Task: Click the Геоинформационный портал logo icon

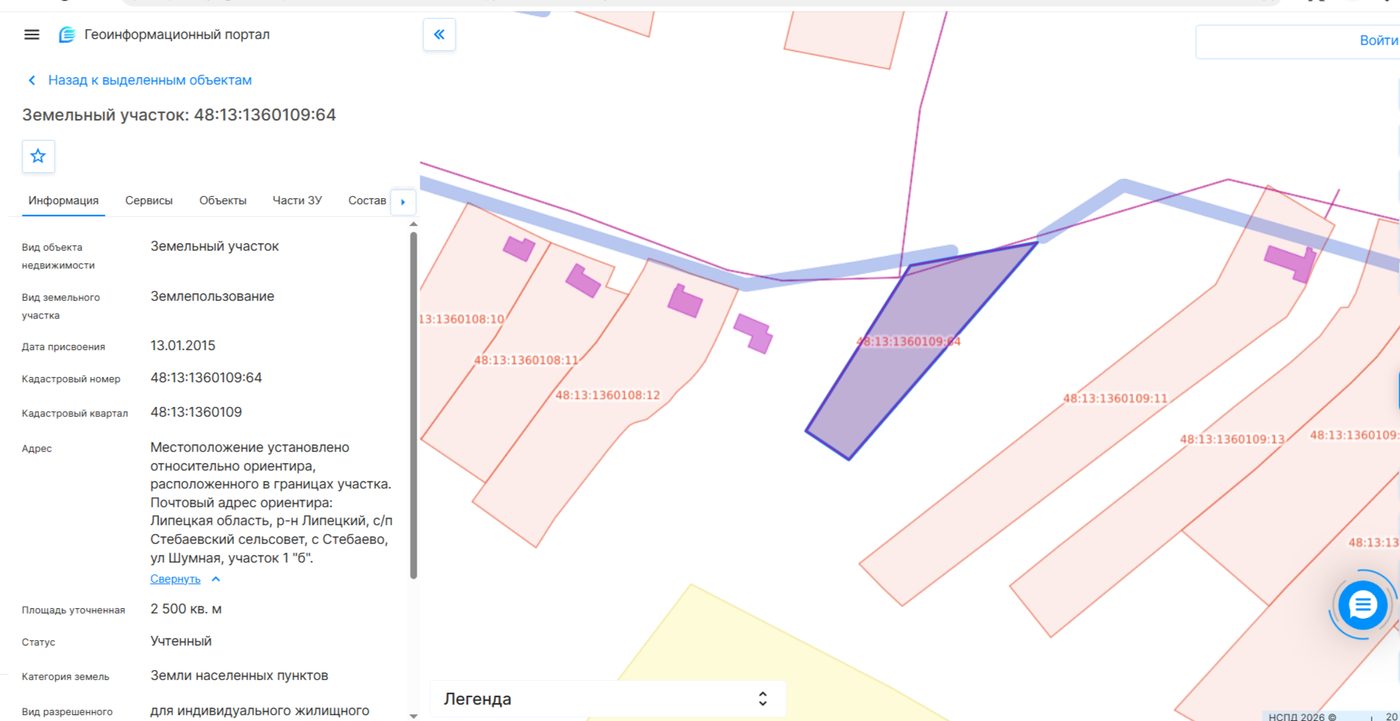Action: point(67,35)
